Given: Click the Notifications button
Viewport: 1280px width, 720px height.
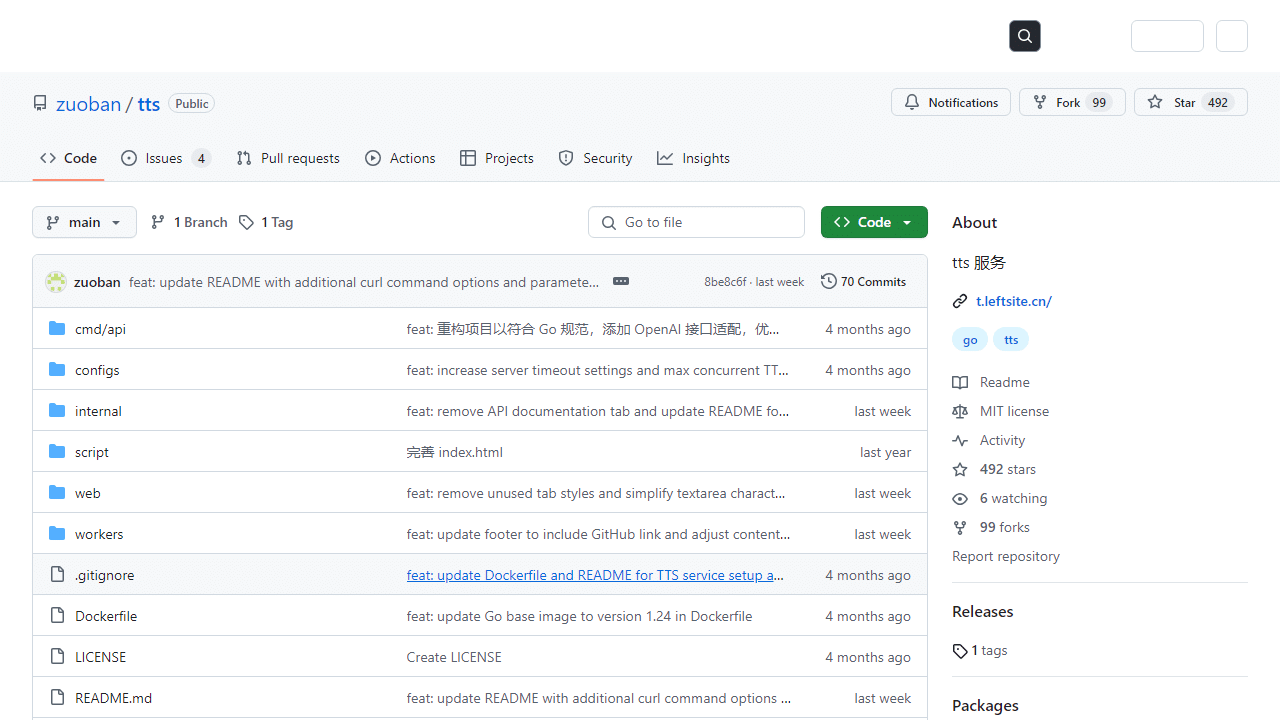Looking at the screenshot, I should click(951, 102).
